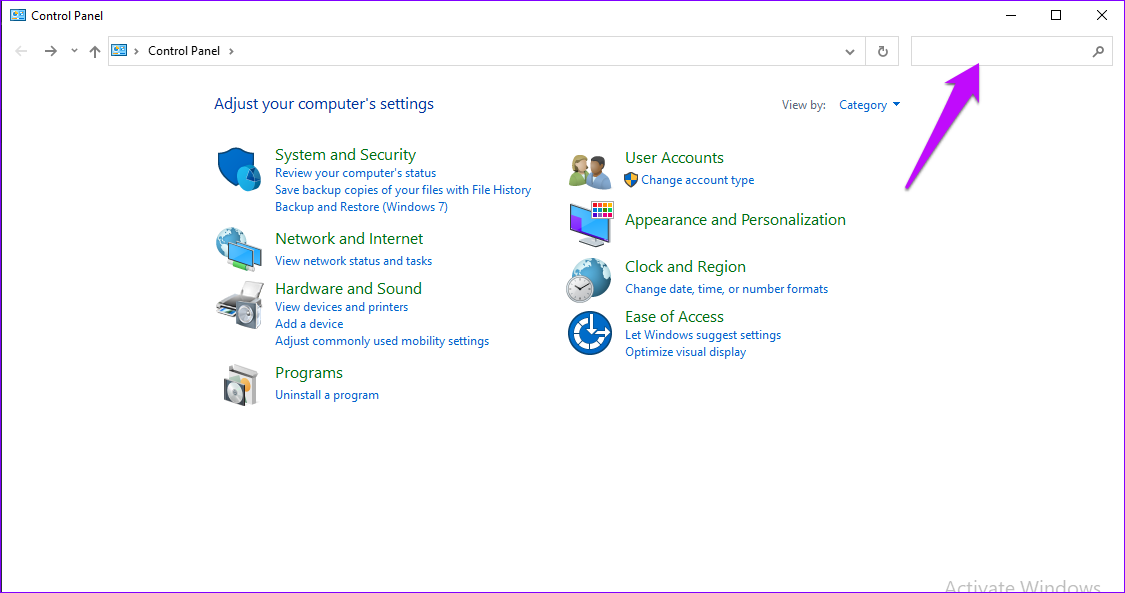Minimize the Control Panel window
1125x593 pixels.
coord(1010,15)
